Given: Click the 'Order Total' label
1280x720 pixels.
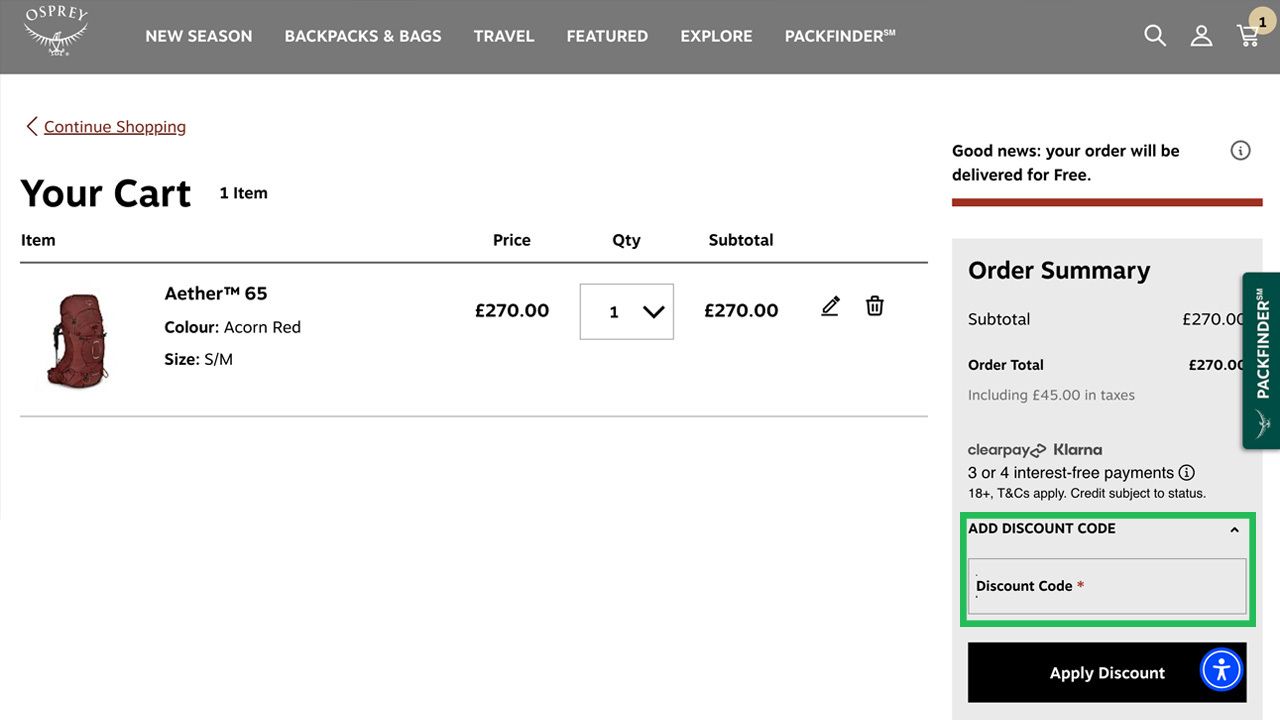Looking at the screenshot, I should tap(1006, 365).
